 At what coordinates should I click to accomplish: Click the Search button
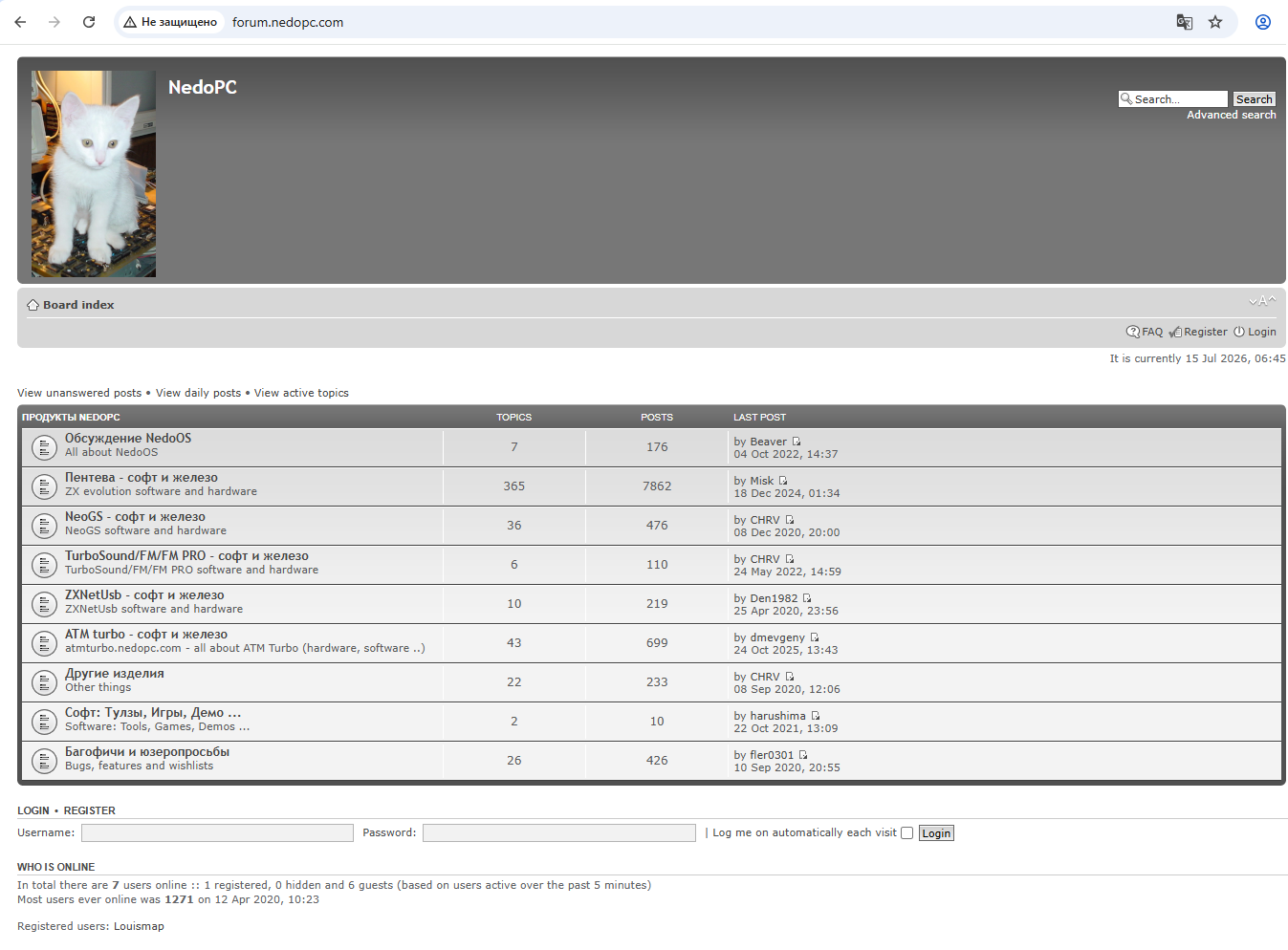pyautogui.click(x=1254, y=99)
